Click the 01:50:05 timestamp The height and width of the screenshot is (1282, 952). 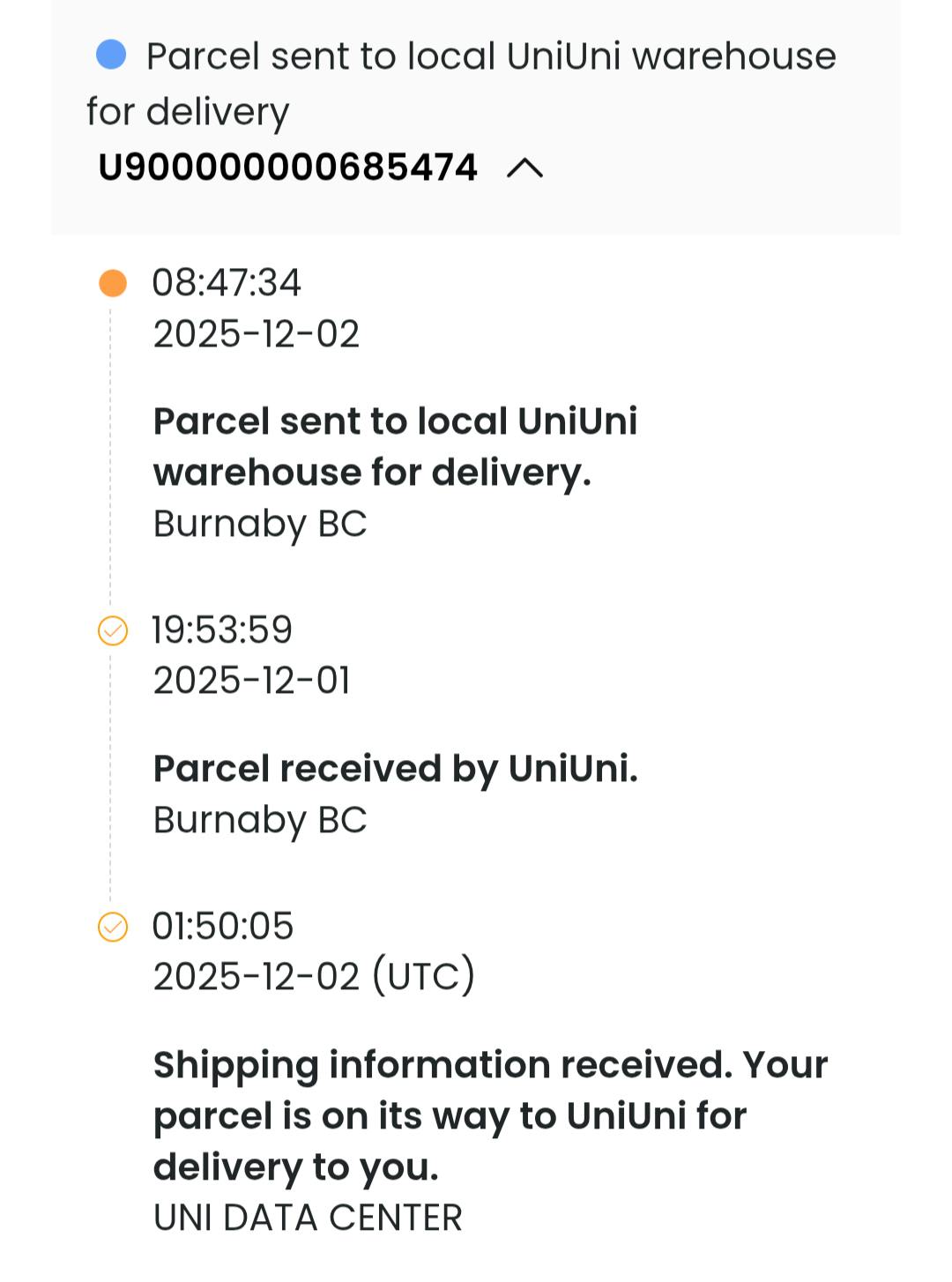(x=223, y=927)
